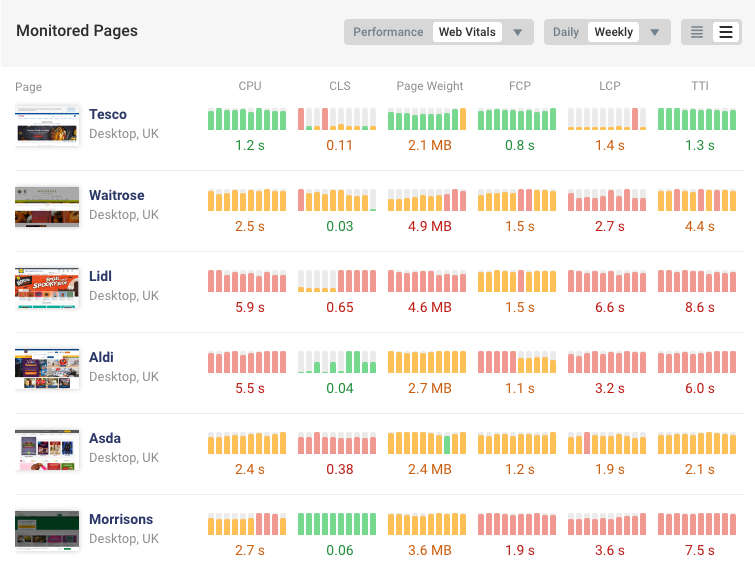Switch to Daily interval
This screenshot has width=755, height=573.
click(x=566, y=32)
